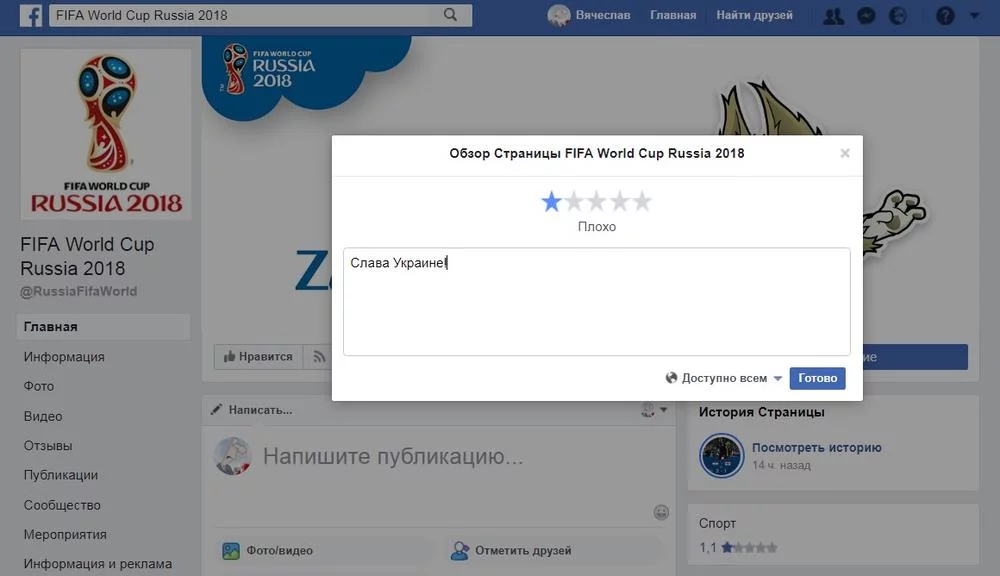1000x576 pixels.
Task: Click Вячеслав profile avatar in top bar
Action: (559, 15)
